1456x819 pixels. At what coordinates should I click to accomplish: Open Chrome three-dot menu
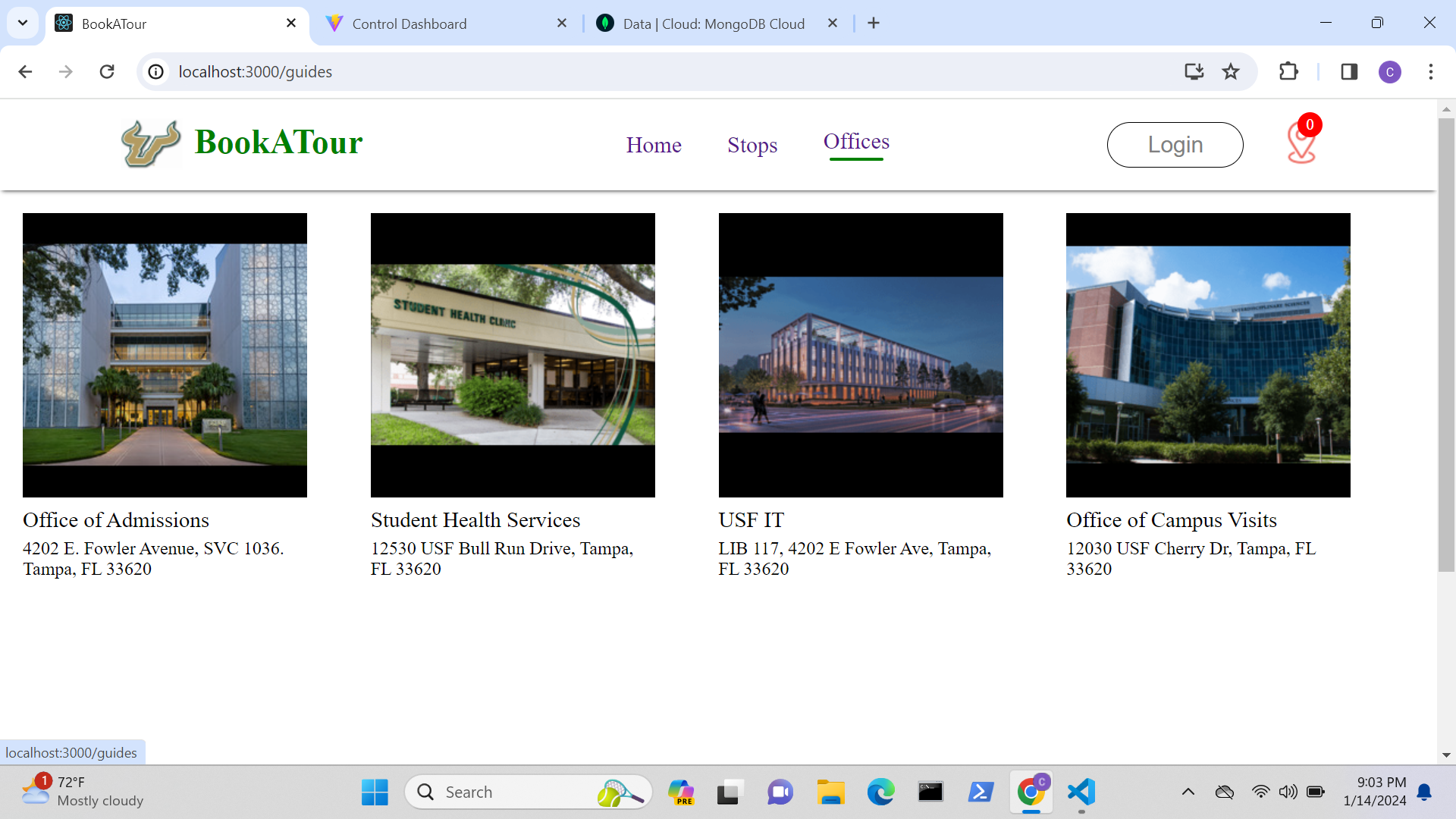pyautogui.click(x=1431, y=72)
